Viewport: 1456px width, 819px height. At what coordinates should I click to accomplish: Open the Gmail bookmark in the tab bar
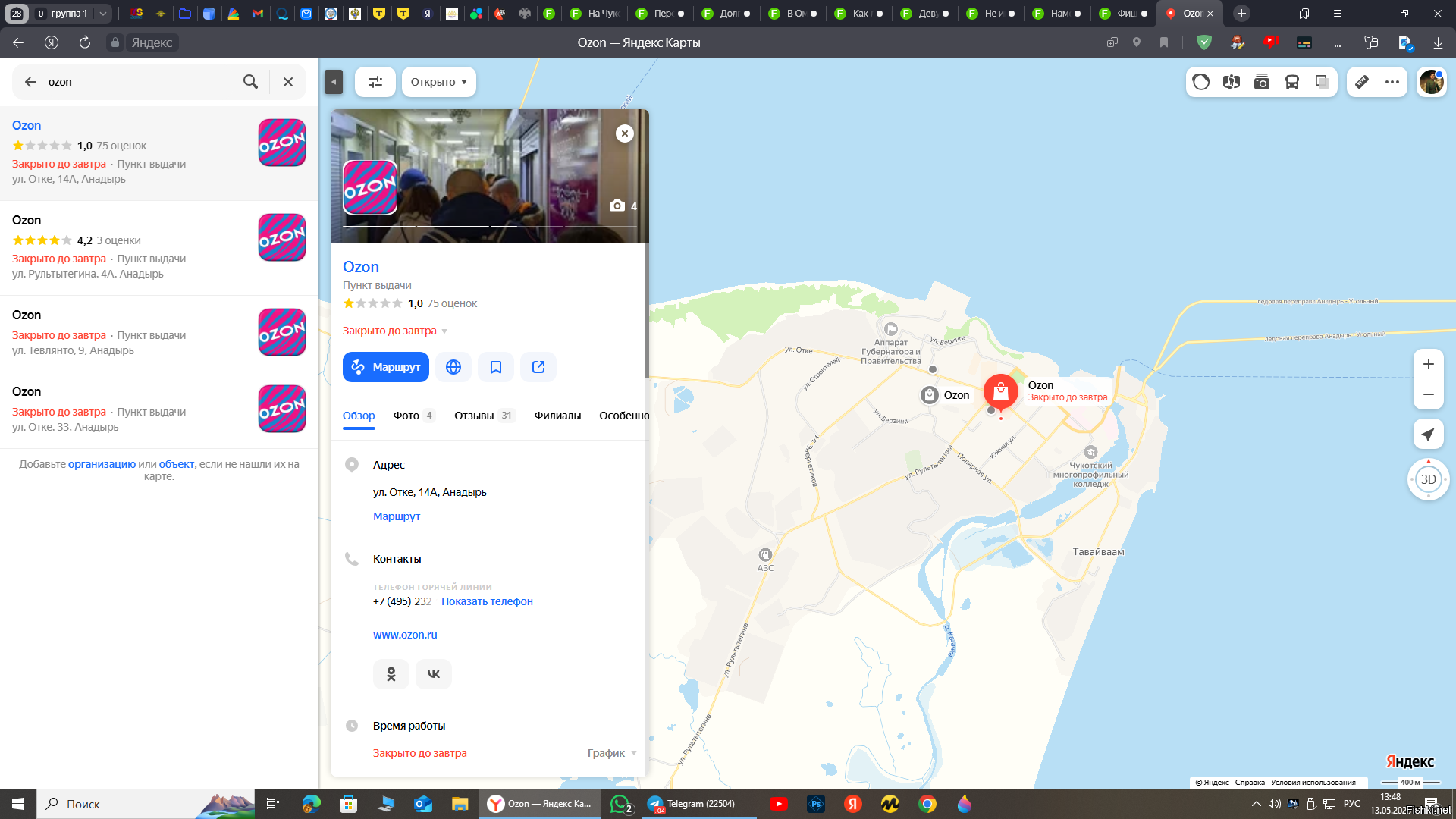click(x=258, y=14)
